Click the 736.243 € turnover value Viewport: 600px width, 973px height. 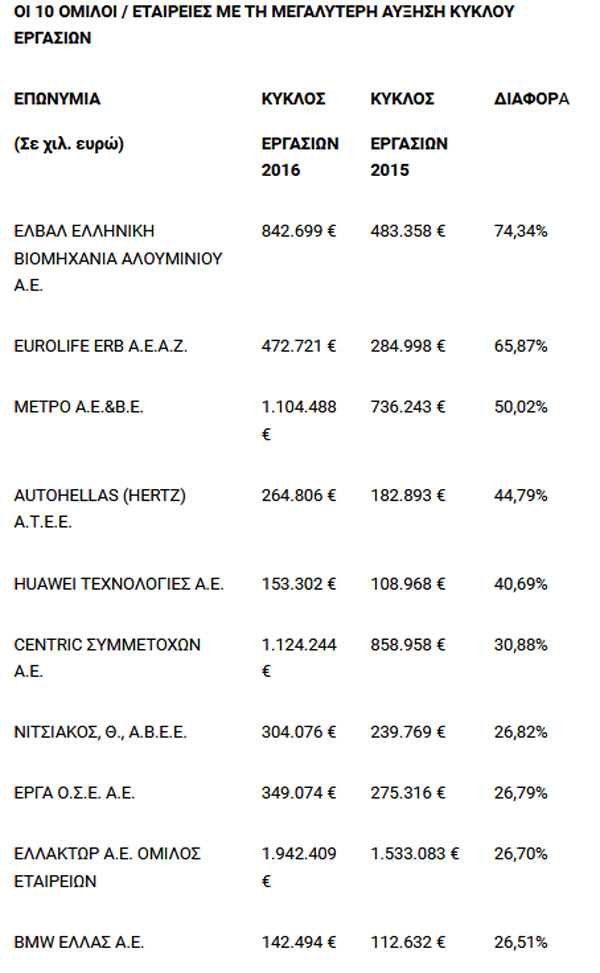[x=408, y=407]
